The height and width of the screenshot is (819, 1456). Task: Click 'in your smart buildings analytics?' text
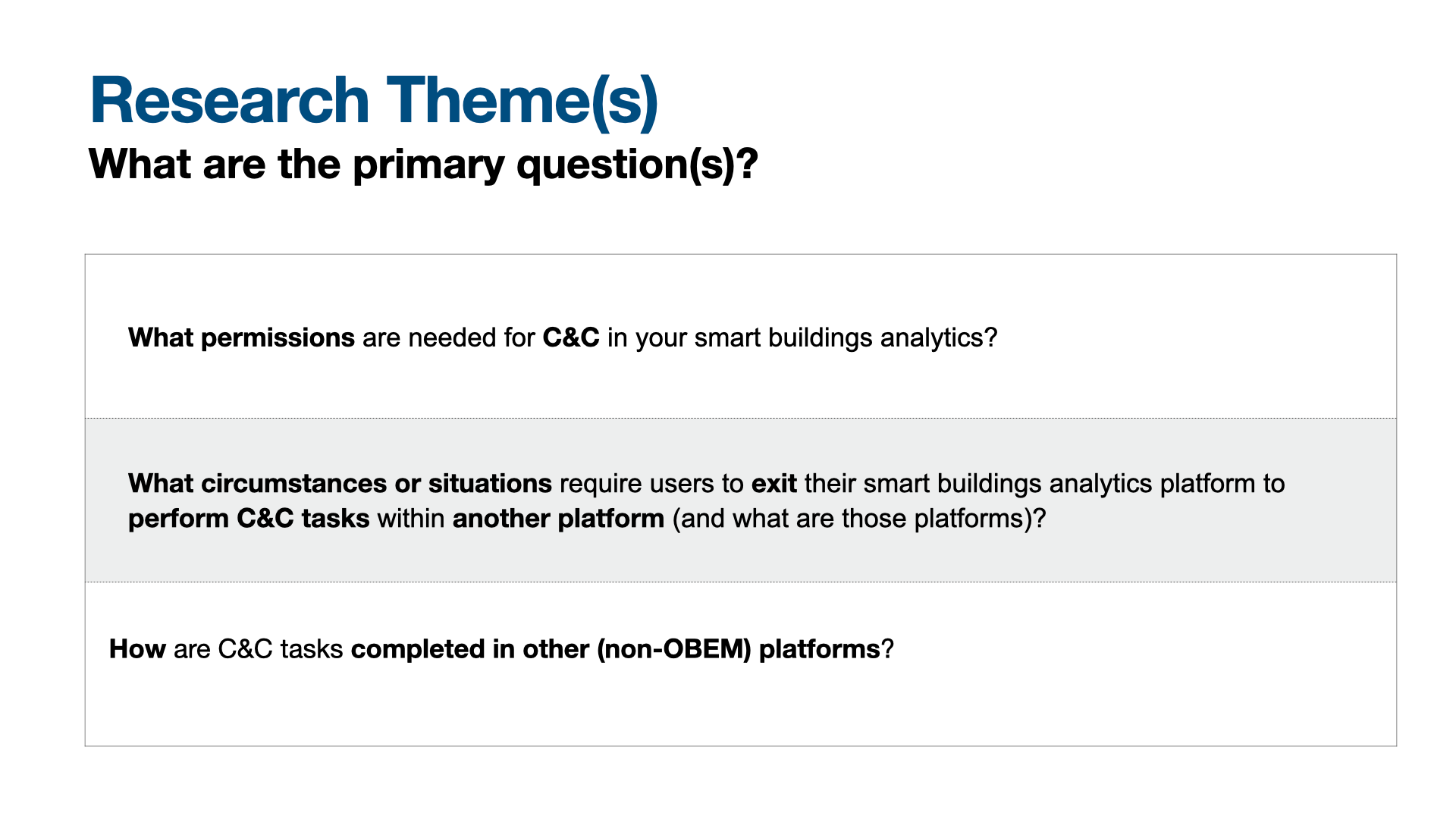(x=802, y=337)
